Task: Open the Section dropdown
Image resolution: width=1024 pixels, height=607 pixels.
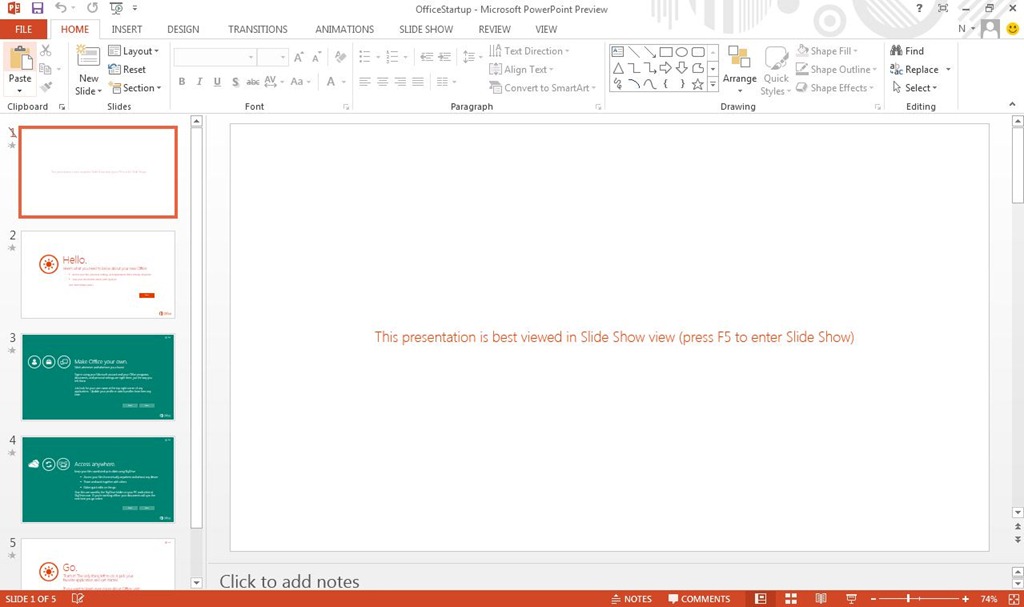Action: point(135,88)
